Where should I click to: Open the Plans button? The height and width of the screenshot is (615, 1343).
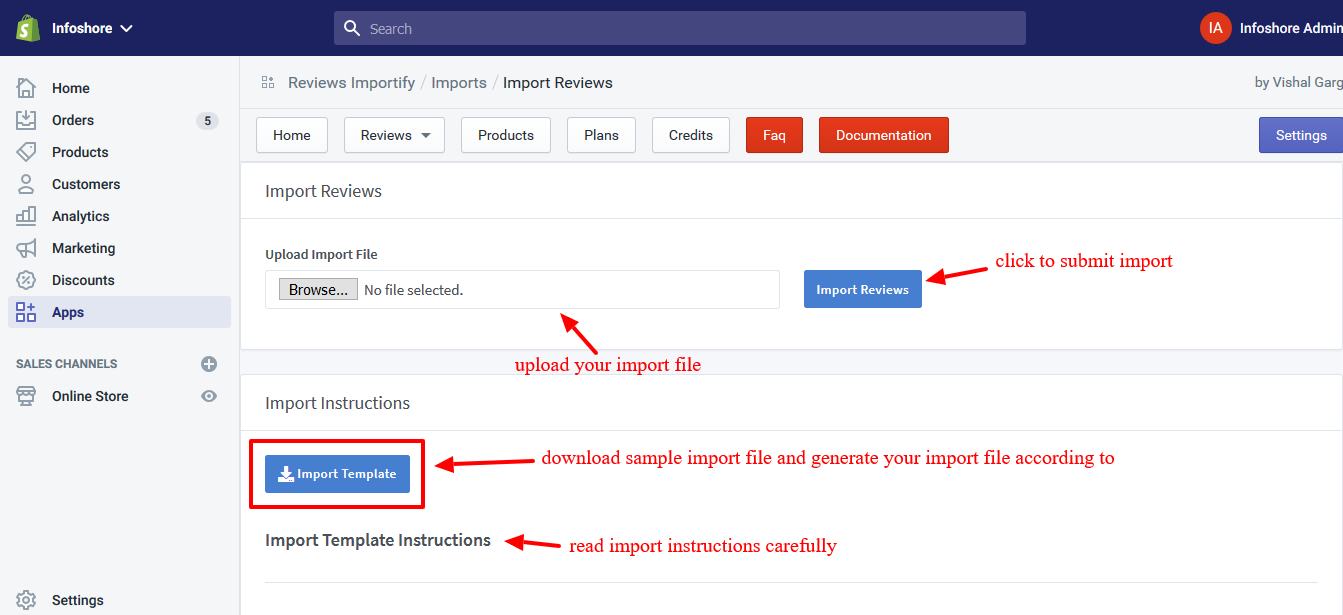(x=602, y=135)
